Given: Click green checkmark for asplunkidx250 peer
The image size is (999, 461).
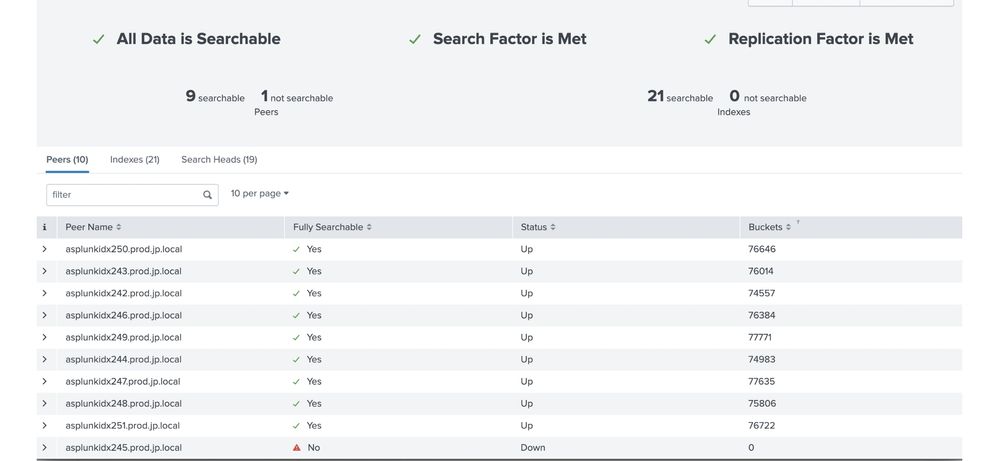Looking at the screenshot, I should coord(297,249).
